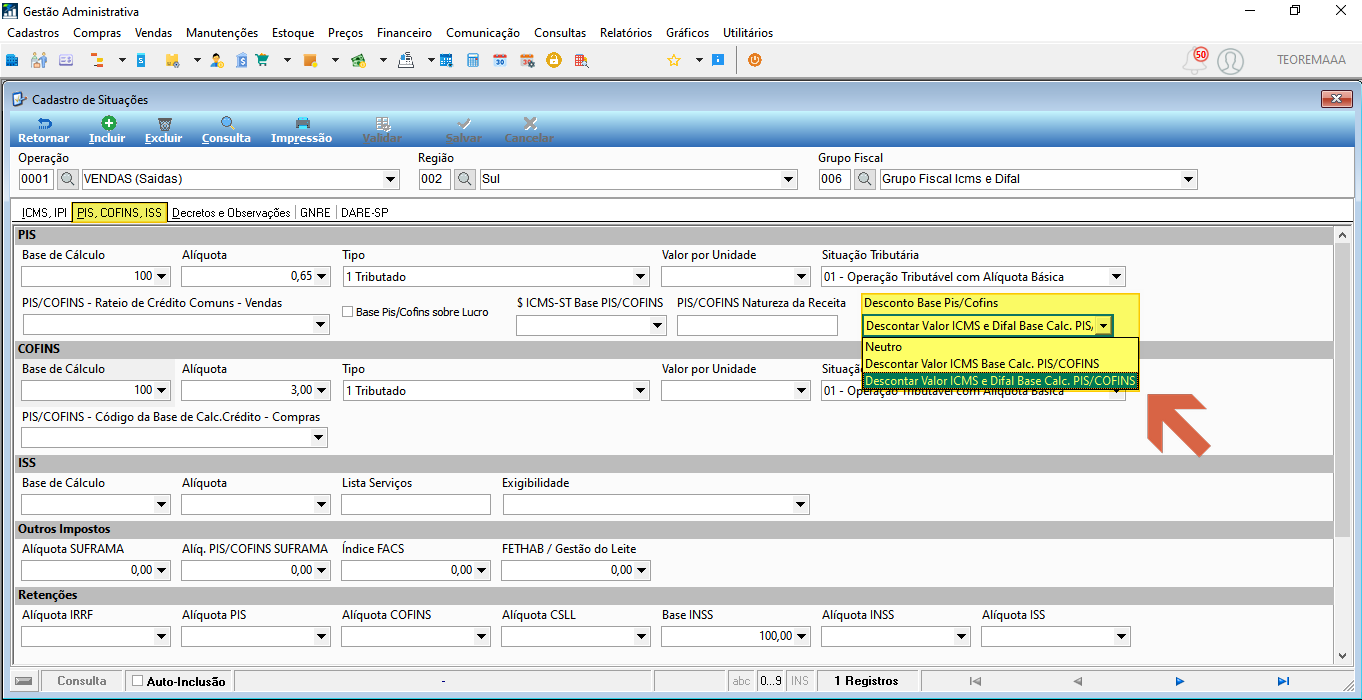Image resolution: width=1362 pixels, height=700 pixels.
Task: Open the Utilitários menu
Action: (x=748, y=33)
